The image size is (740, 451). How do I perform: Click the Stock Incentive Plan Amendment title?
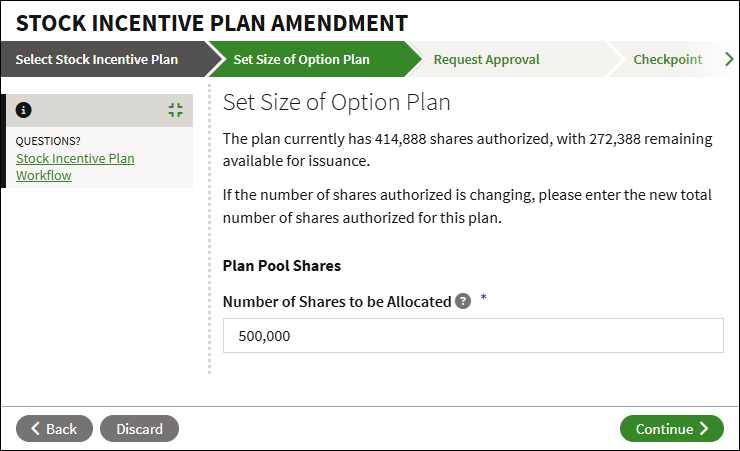click(212, 23)
